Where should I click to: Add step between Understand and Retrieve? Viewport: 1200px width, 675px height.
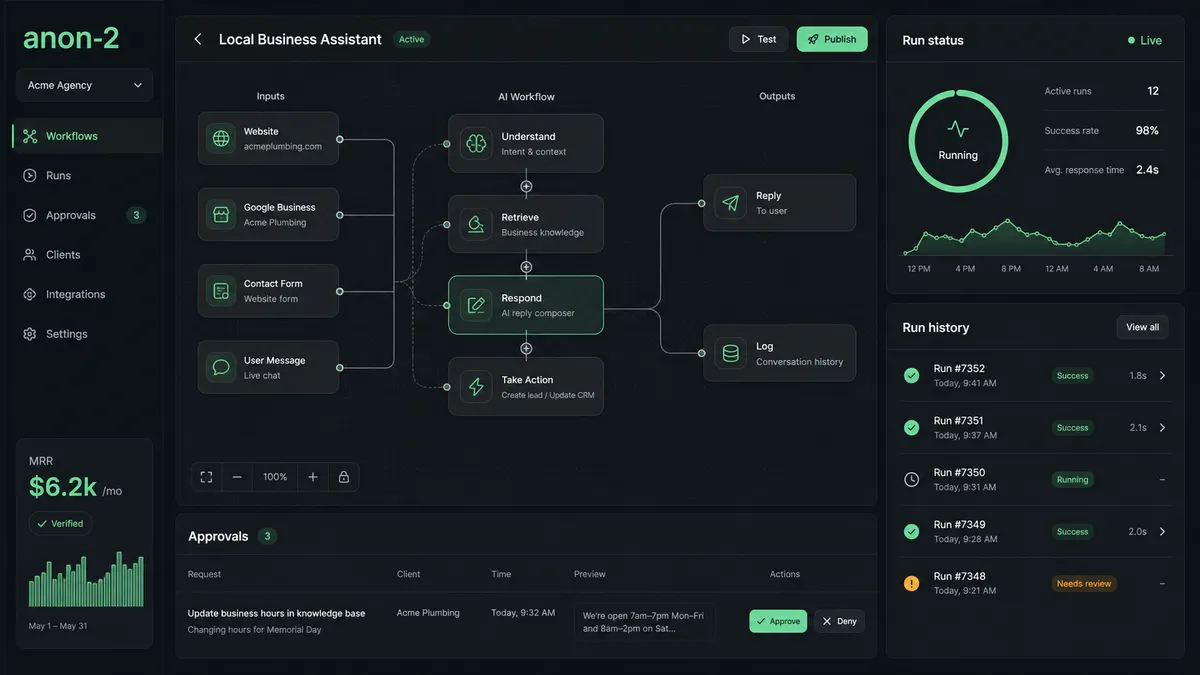click(526, 186)
